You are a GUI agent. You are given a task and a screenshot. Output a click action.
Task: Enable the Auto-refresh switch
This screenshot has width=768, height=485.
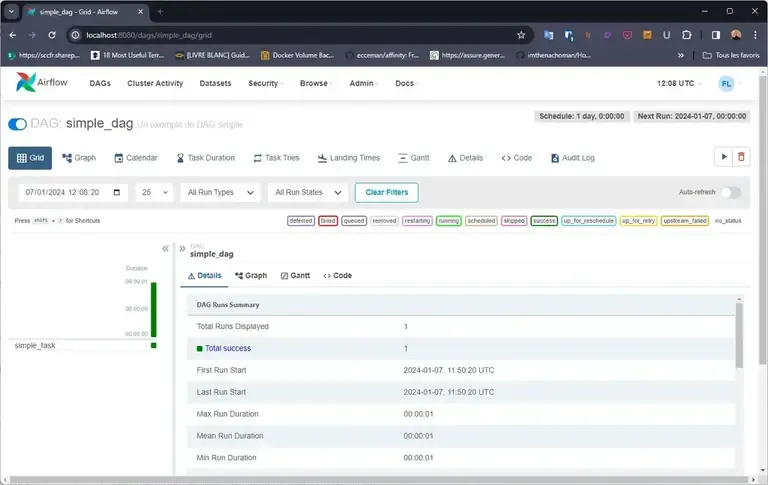(x=730, y=192)
